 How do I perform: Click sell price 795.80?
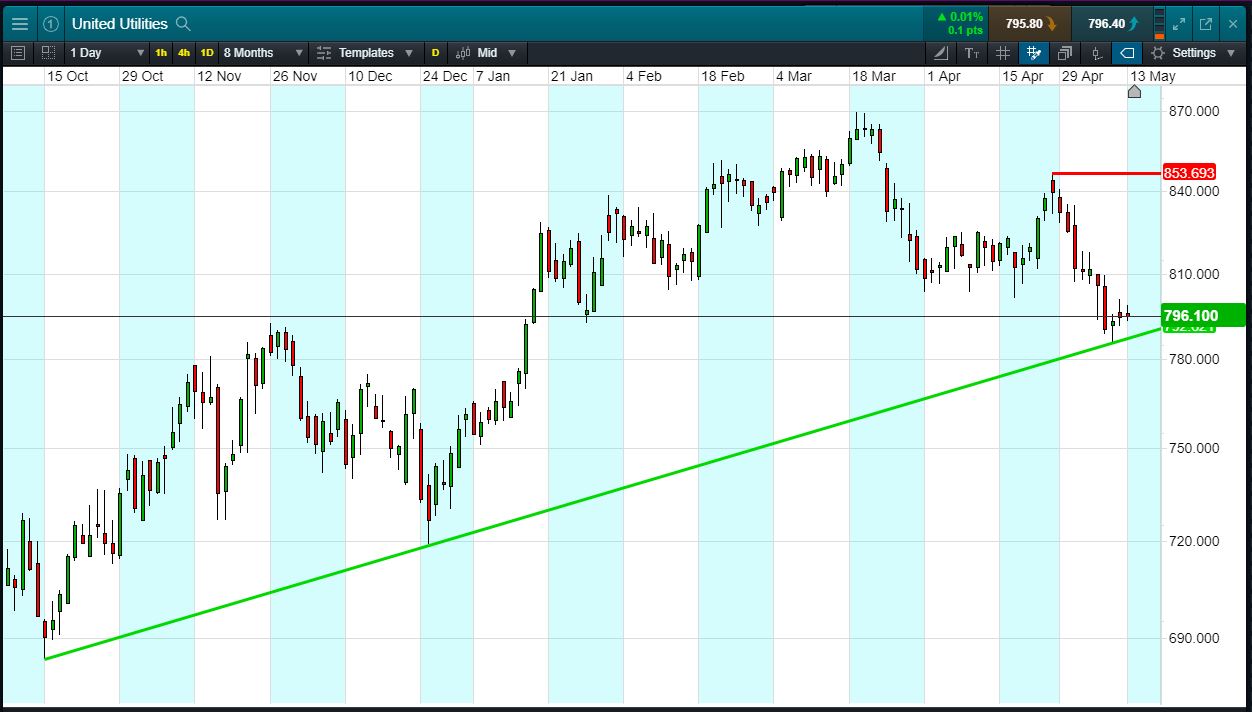1030,24
